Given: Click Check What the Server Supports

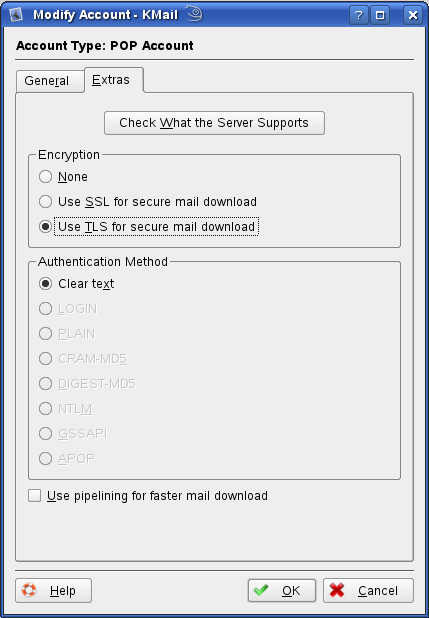Looking at the screenshot, I should (214, 123).
